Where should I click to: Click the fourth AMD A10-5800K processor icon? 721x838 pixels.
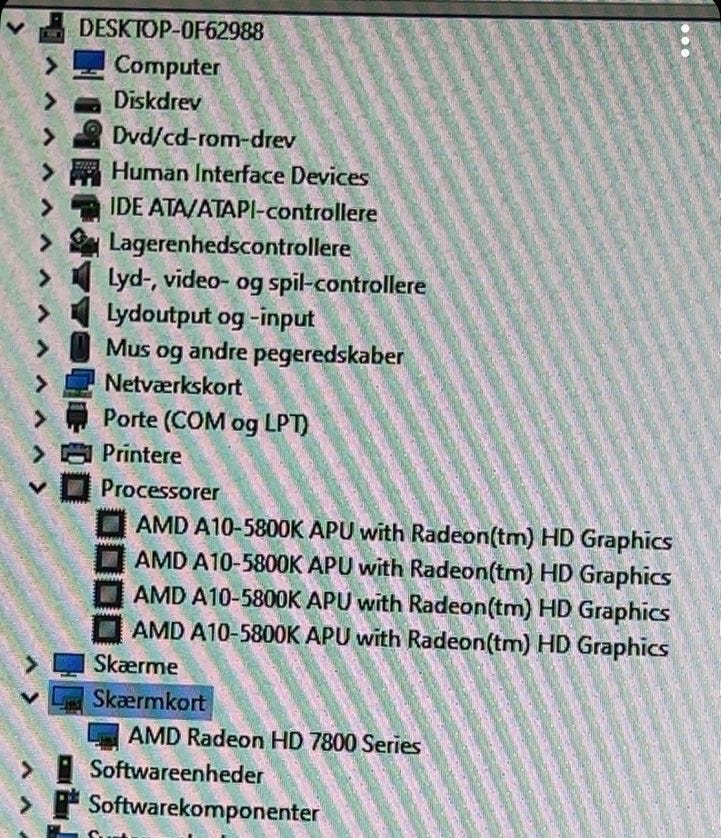coord(107,629)
